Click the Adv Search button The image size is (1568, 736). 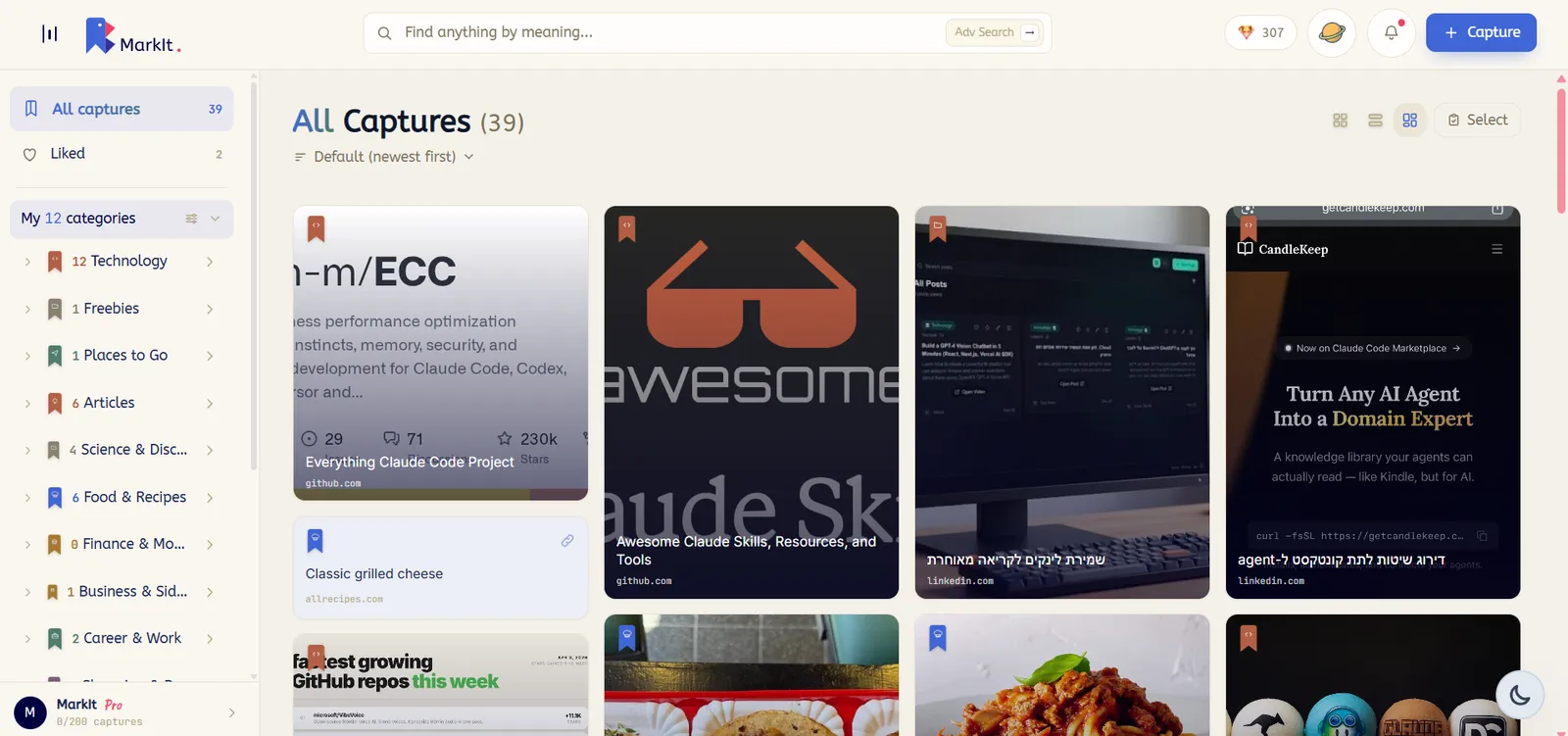(994, 32)
